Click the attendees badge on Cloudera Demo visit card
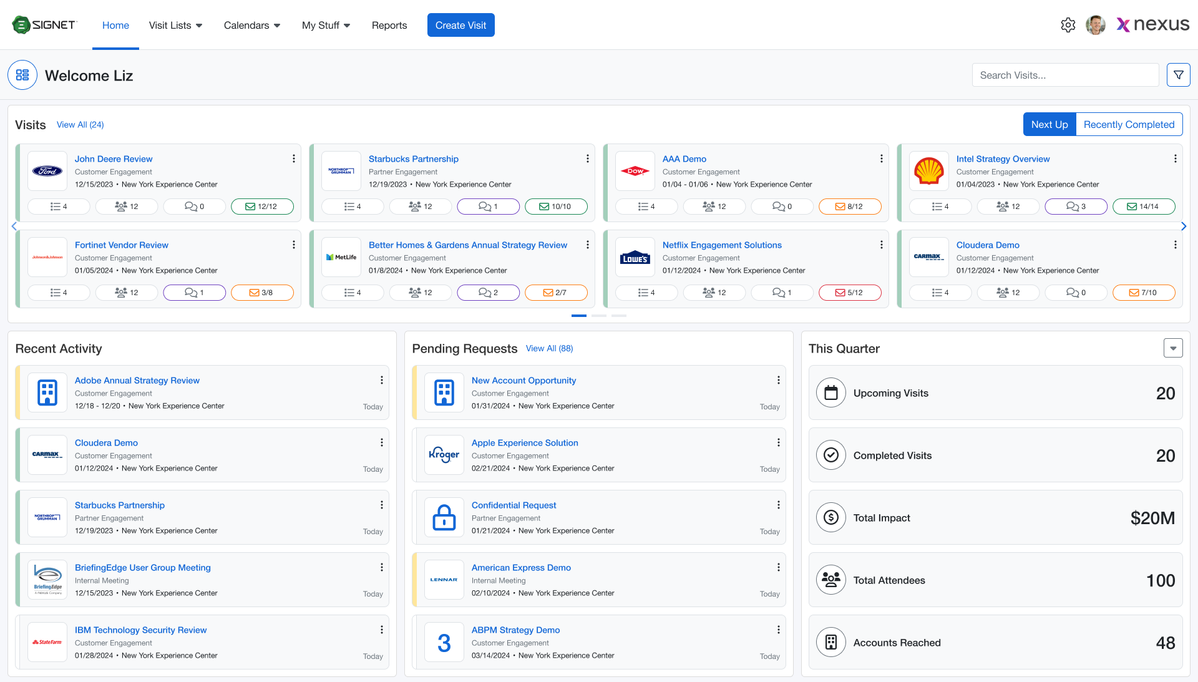 pyautogui.click(x=1008, y=293)
